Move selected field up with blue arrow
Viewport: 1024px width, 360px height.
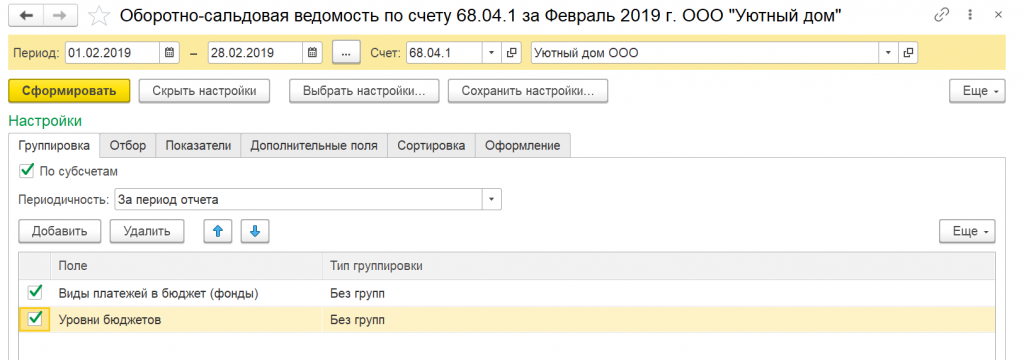219,231
